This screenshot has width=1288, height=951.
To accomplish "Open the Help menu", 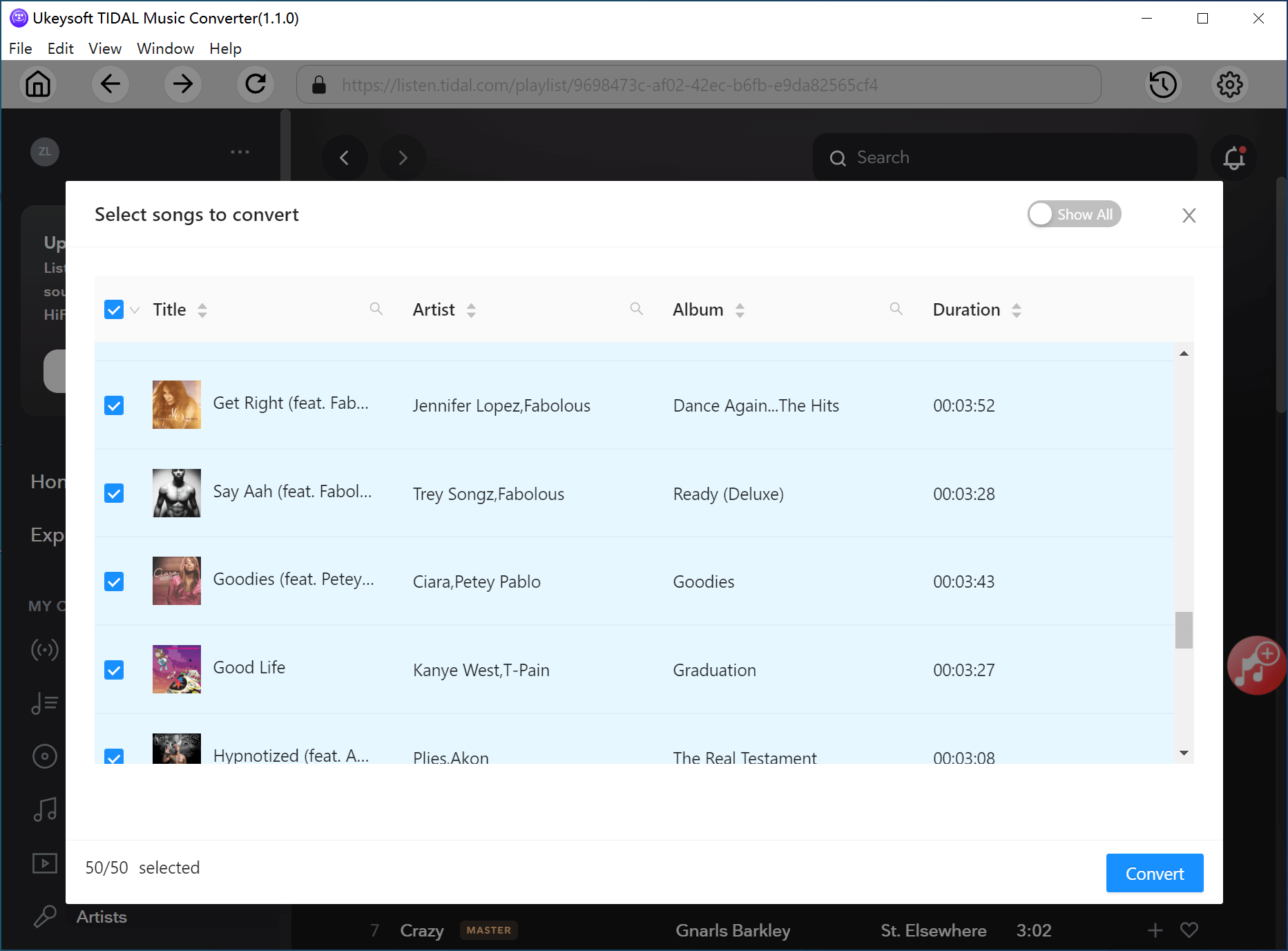I will pos(225,48).
